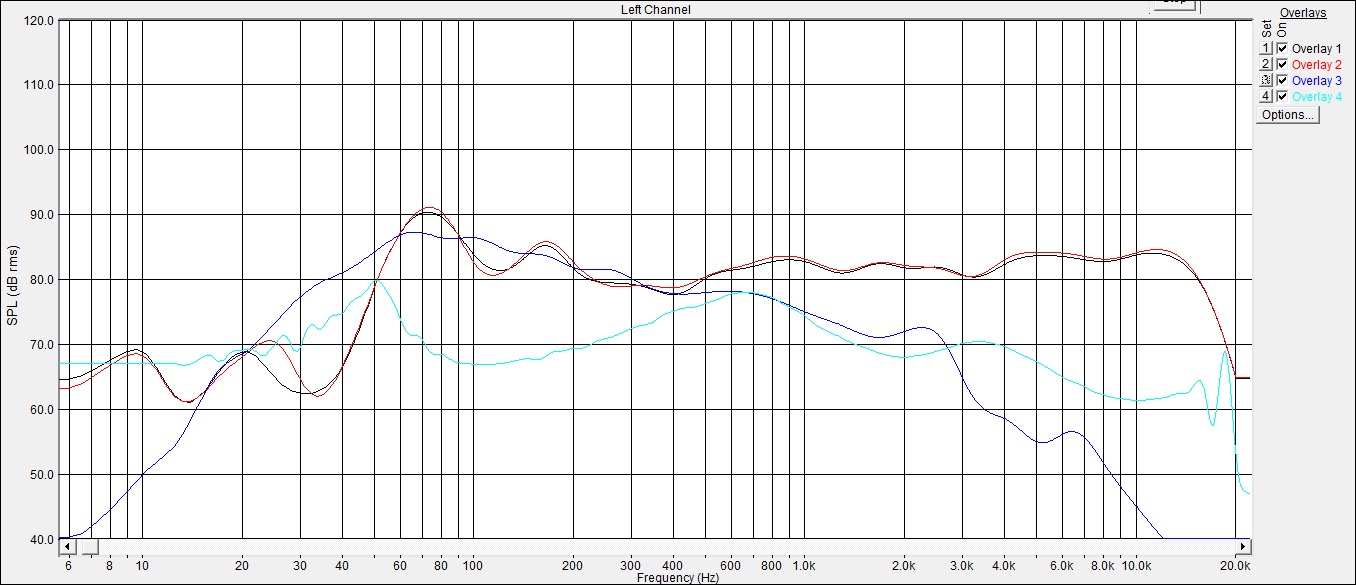
Task: Open the overlay Options... dialog
Action: pyautogui.click(x=1288, y=115)
